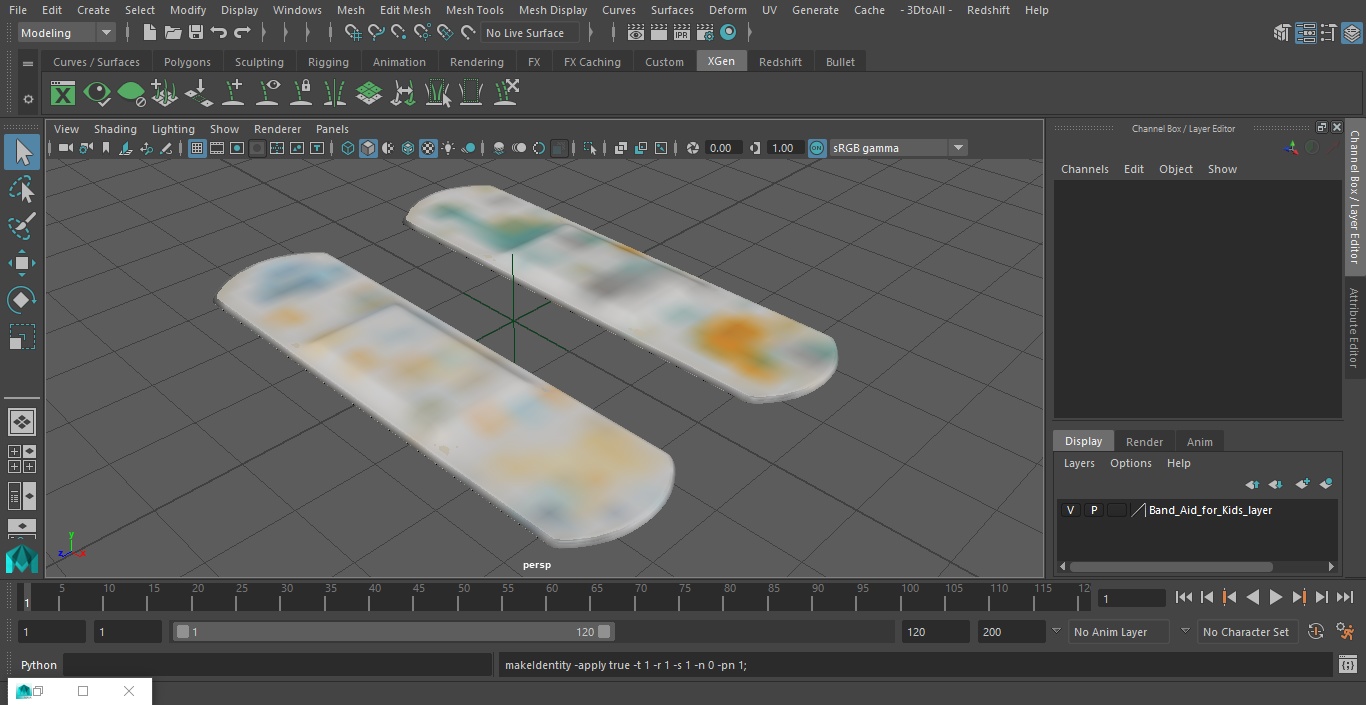
Task: Click the XGen clear preview leaf icon
Action: (131, 94)
